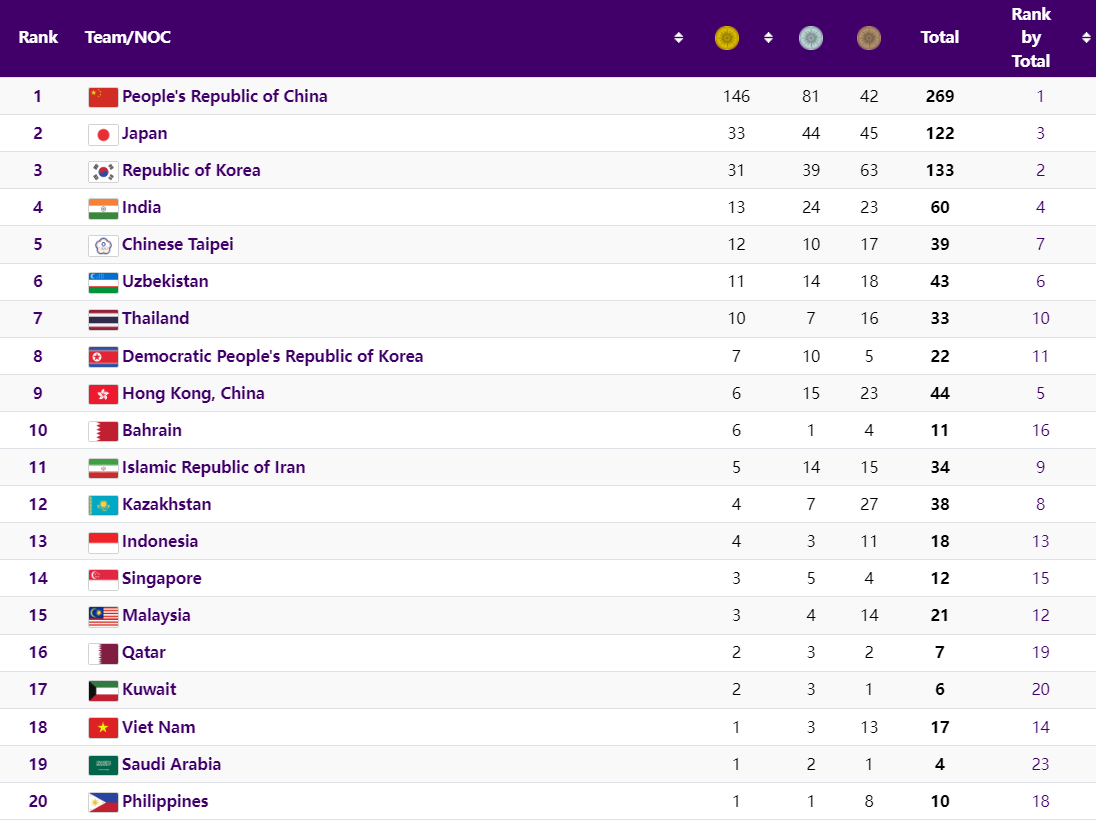Select the Islamic Republic of Iran link
Image resolution: width=1096 pixels, height=820 pixels.
pyautogui.click(x=213, y=468)
